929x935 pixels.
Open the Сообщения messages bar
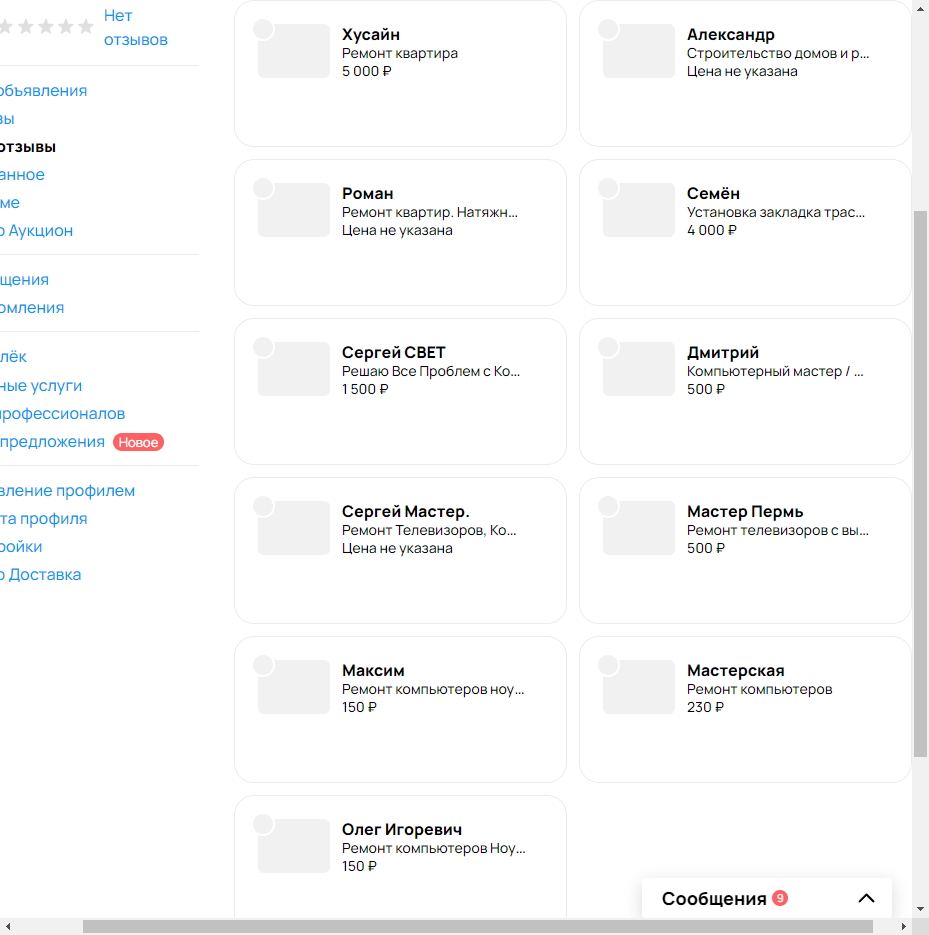tap(766, 898)
